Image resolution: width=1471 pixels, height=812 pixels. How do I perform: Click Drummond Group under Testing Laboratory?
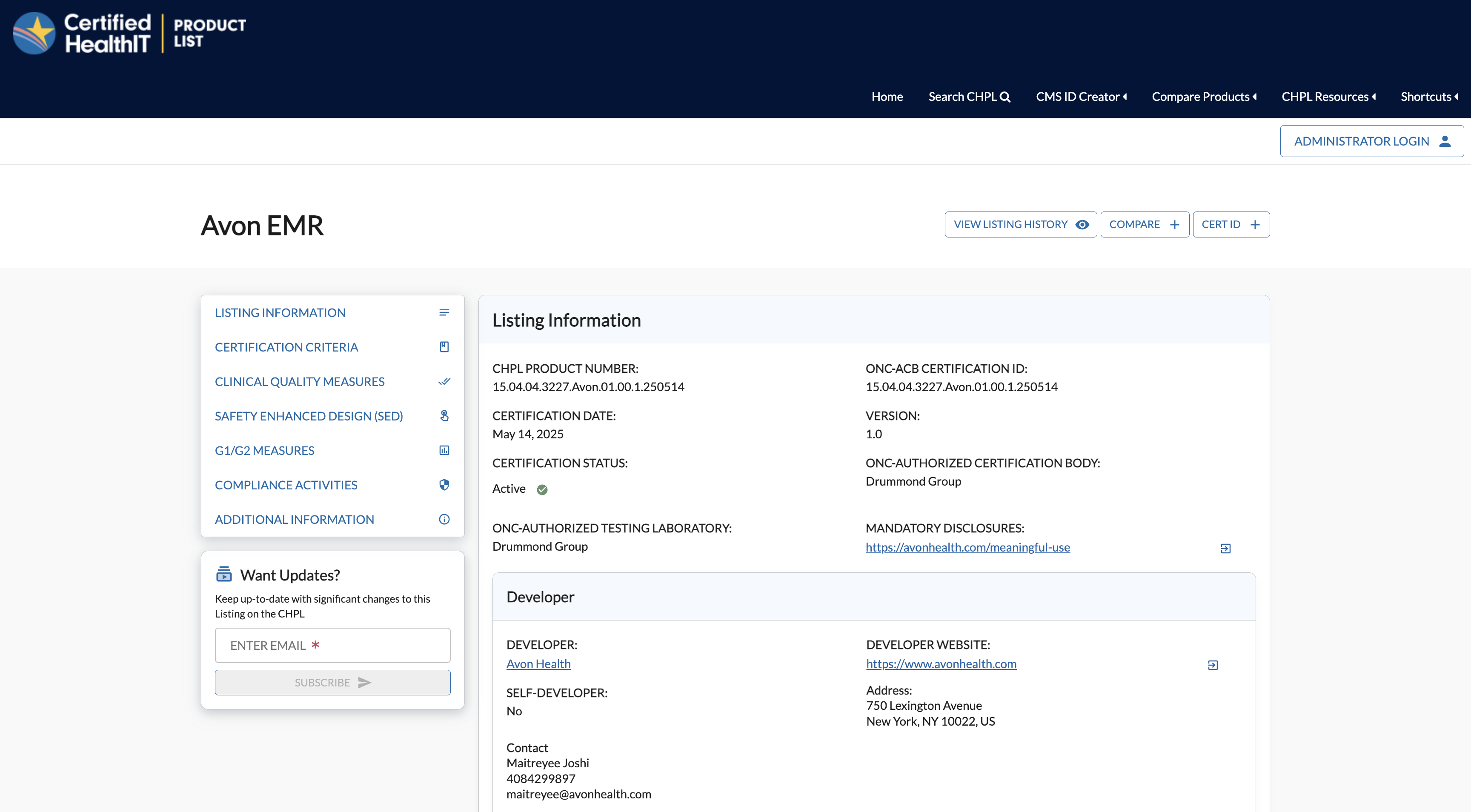(x=540, y=546)
